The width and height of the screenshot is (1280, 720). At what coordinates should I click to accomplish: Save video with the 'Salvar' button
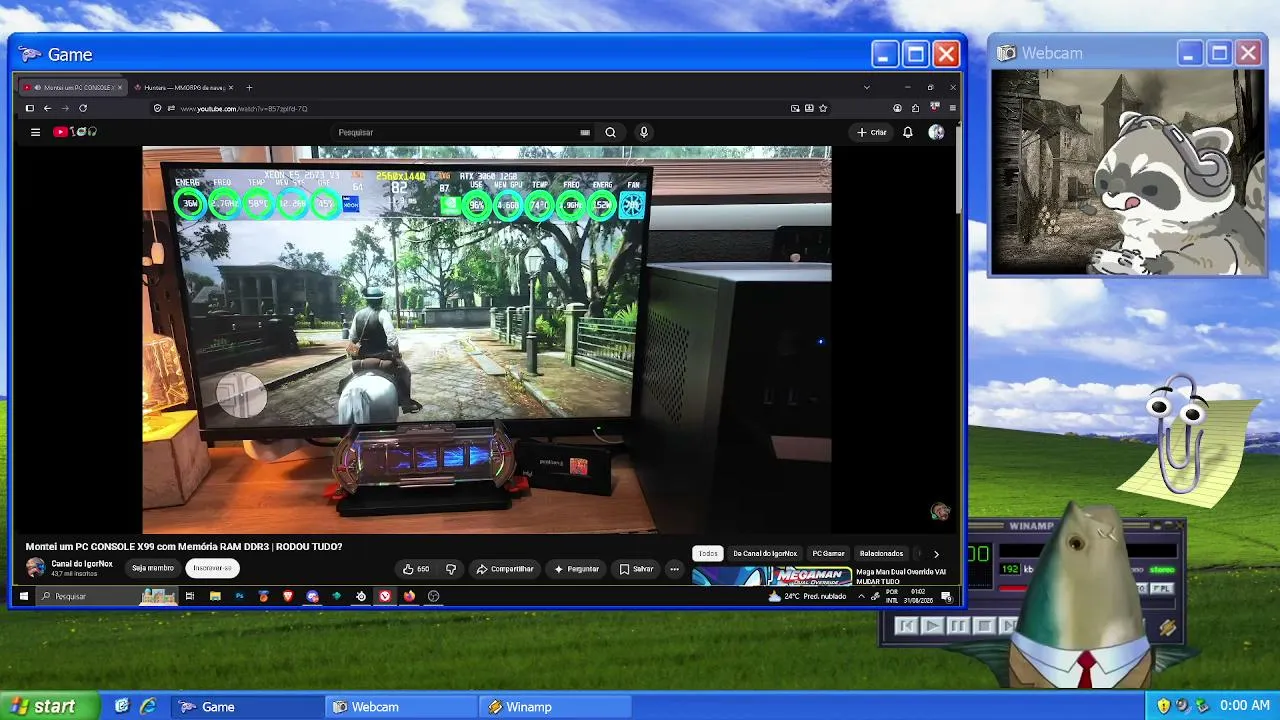pos(636,569)
